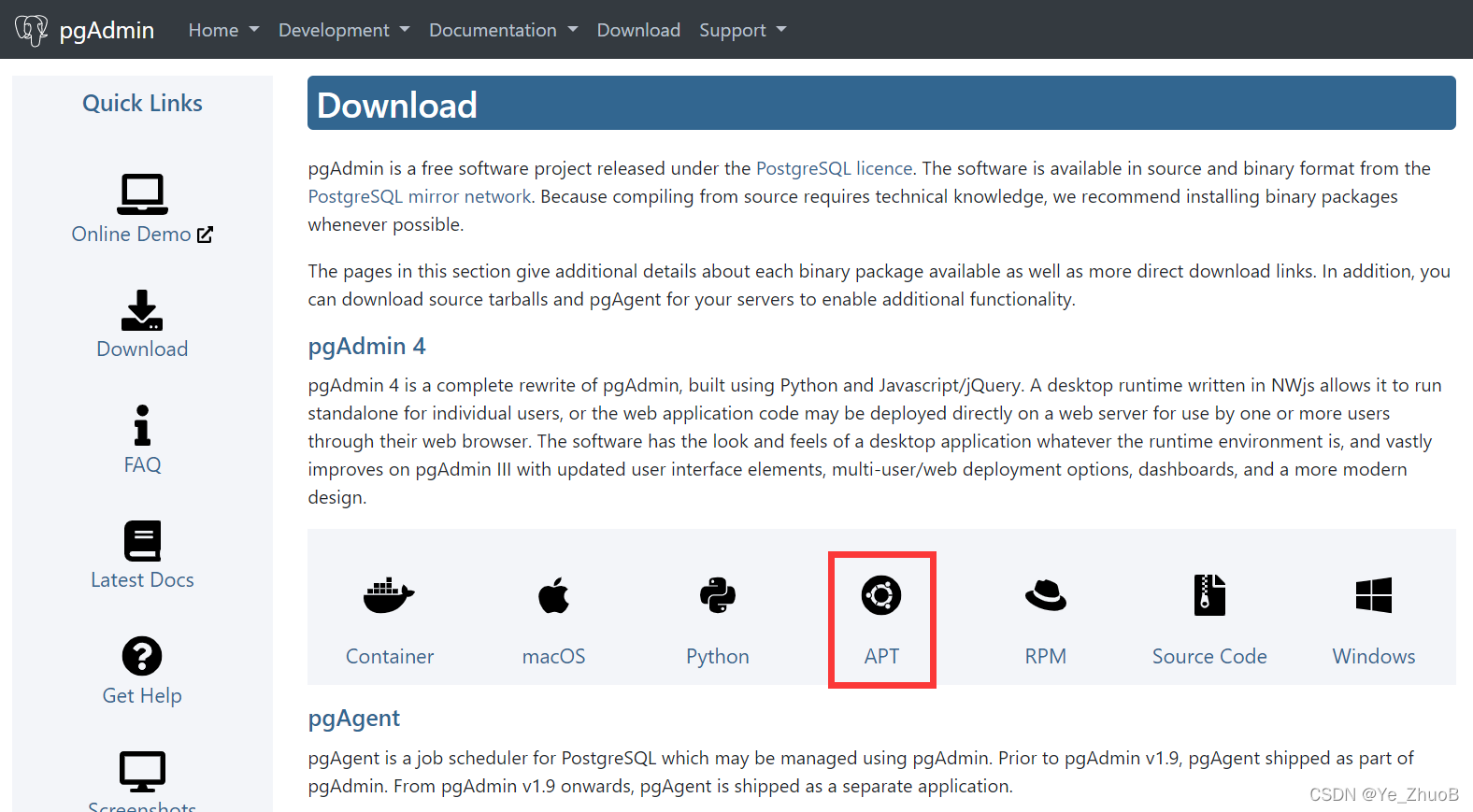Click the Latest Docs text link
The width and height of the screenshot is (1473, 812).
(142, 580)
